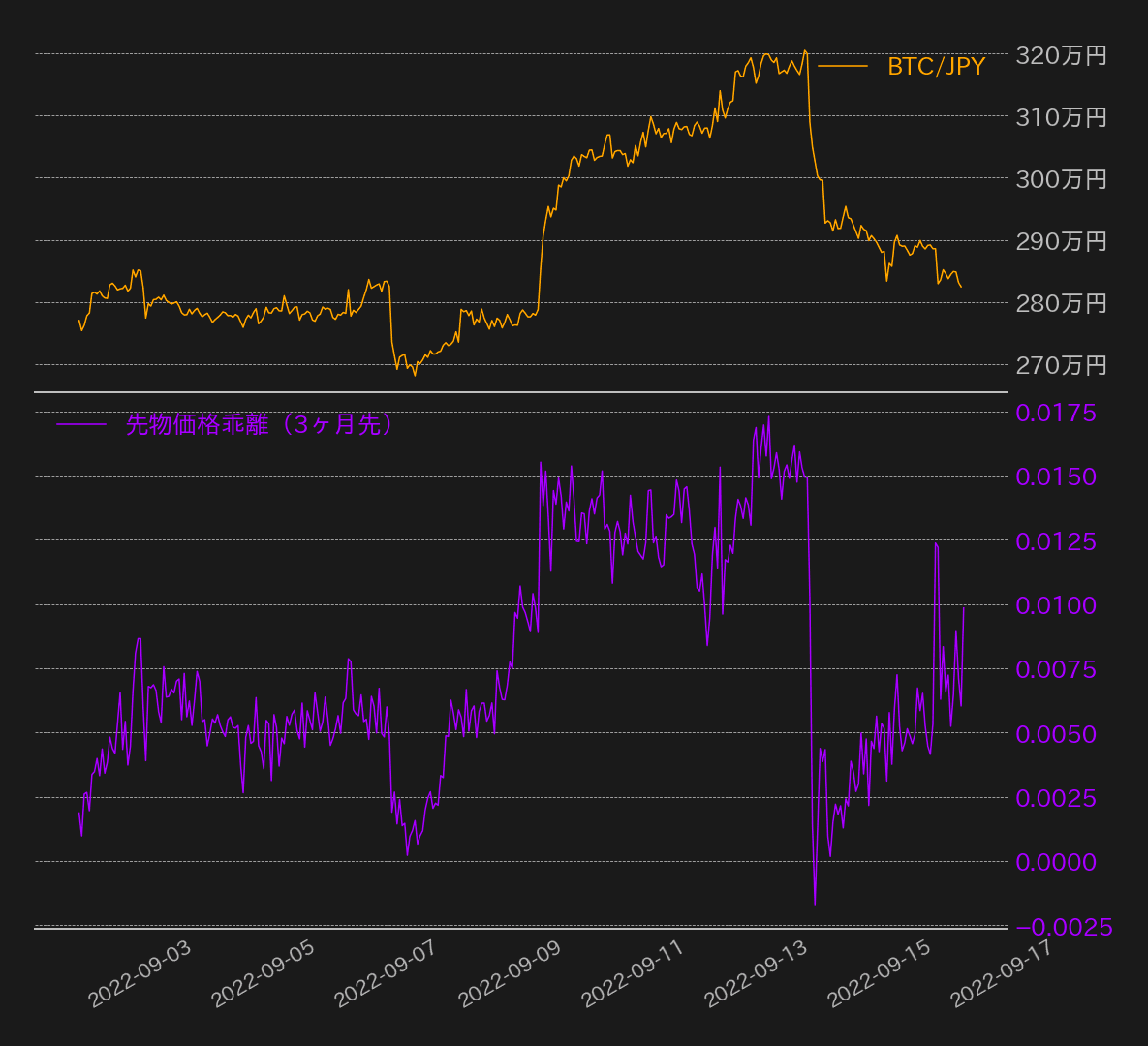The height and width of the screenshot is (1046, 1148).
Task: Click the 300万円 price axis label
Action: tap(1060, 179)
